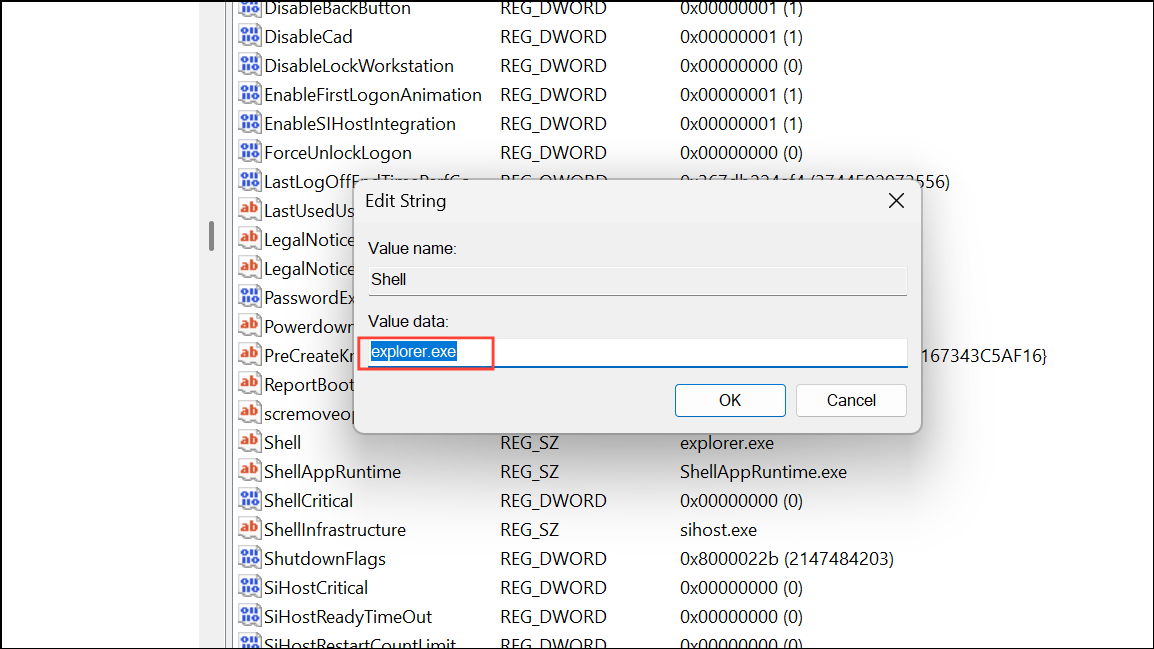Click the ShellCritical DWORD icon
Image resolution: width=1154 pixels, height=649 pixels.
click(x=249, y=500)
